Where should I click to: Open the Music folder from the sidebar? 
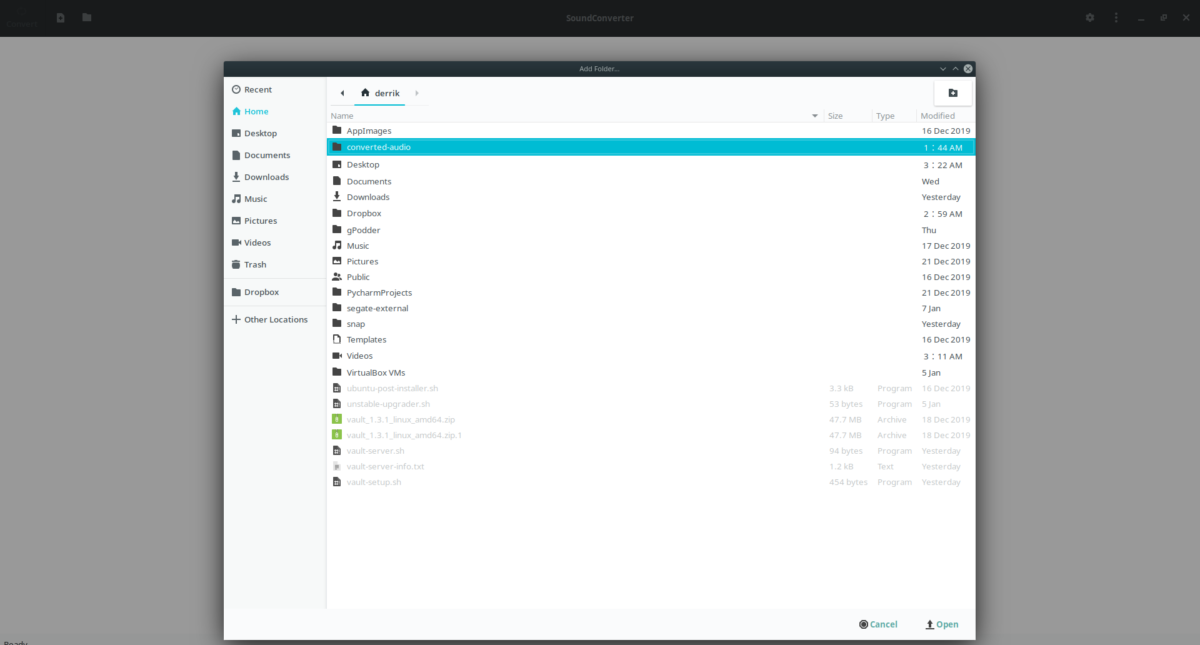point(254,198)
